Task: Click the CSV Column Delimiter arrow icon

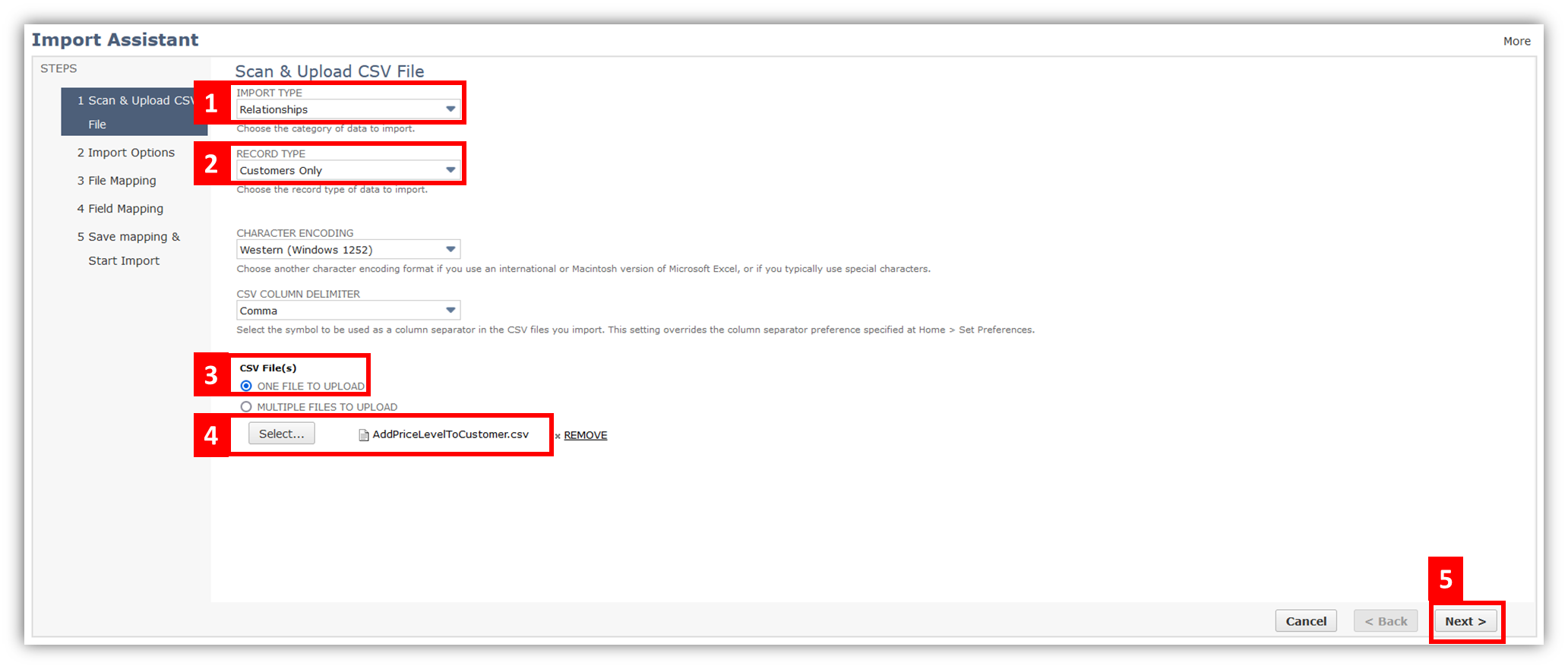Action: pos(450,310)
